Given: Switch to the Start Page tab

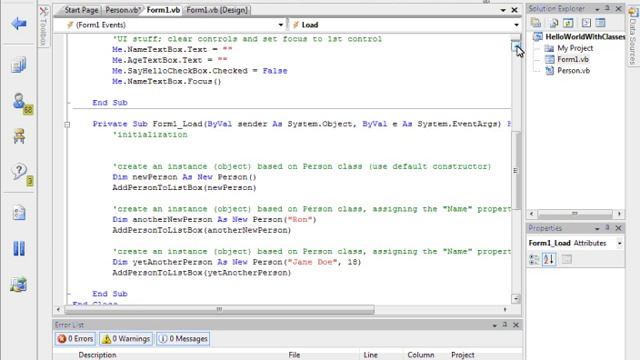Looking at the screenshot, I should pyautogui.click(x=81, y=10).
